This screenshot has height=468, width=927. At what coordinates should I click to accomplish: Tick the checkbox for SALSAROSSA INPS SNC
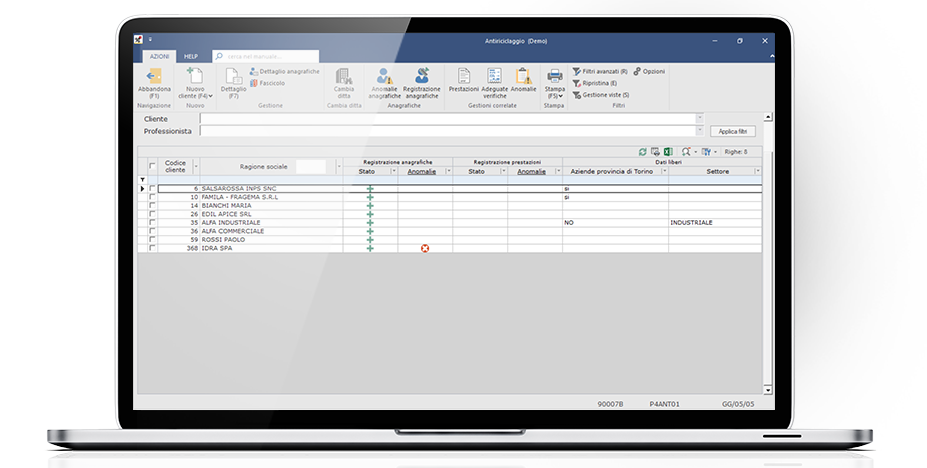coord(152,188)
